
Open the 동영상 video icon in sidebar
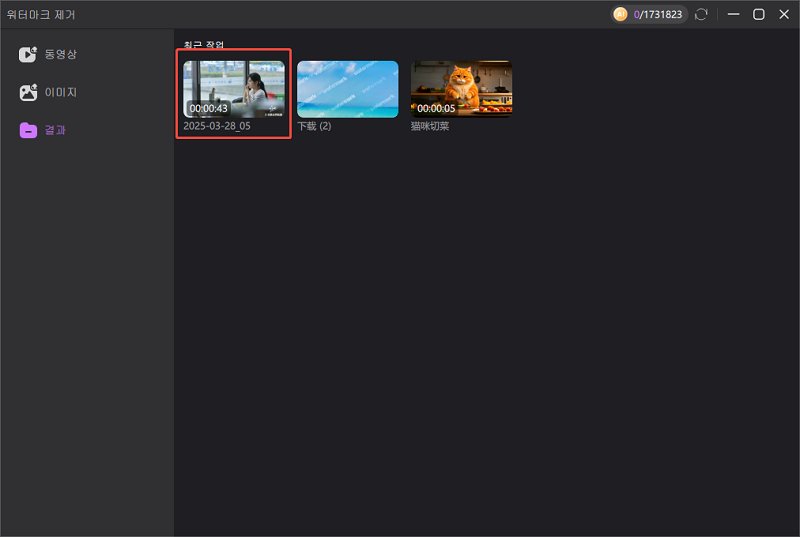pyautogui.click(x=28, y=54)
